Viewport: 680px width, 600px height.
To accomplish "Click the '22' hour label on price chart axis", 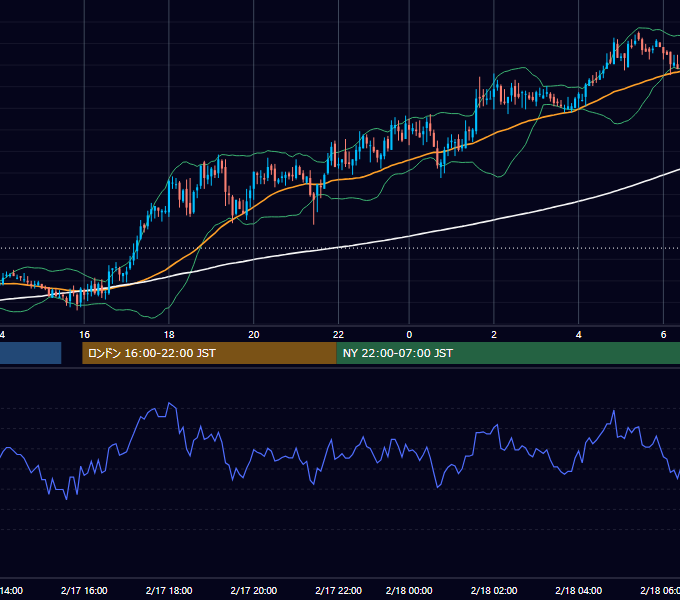I will (x=338, y=335).
